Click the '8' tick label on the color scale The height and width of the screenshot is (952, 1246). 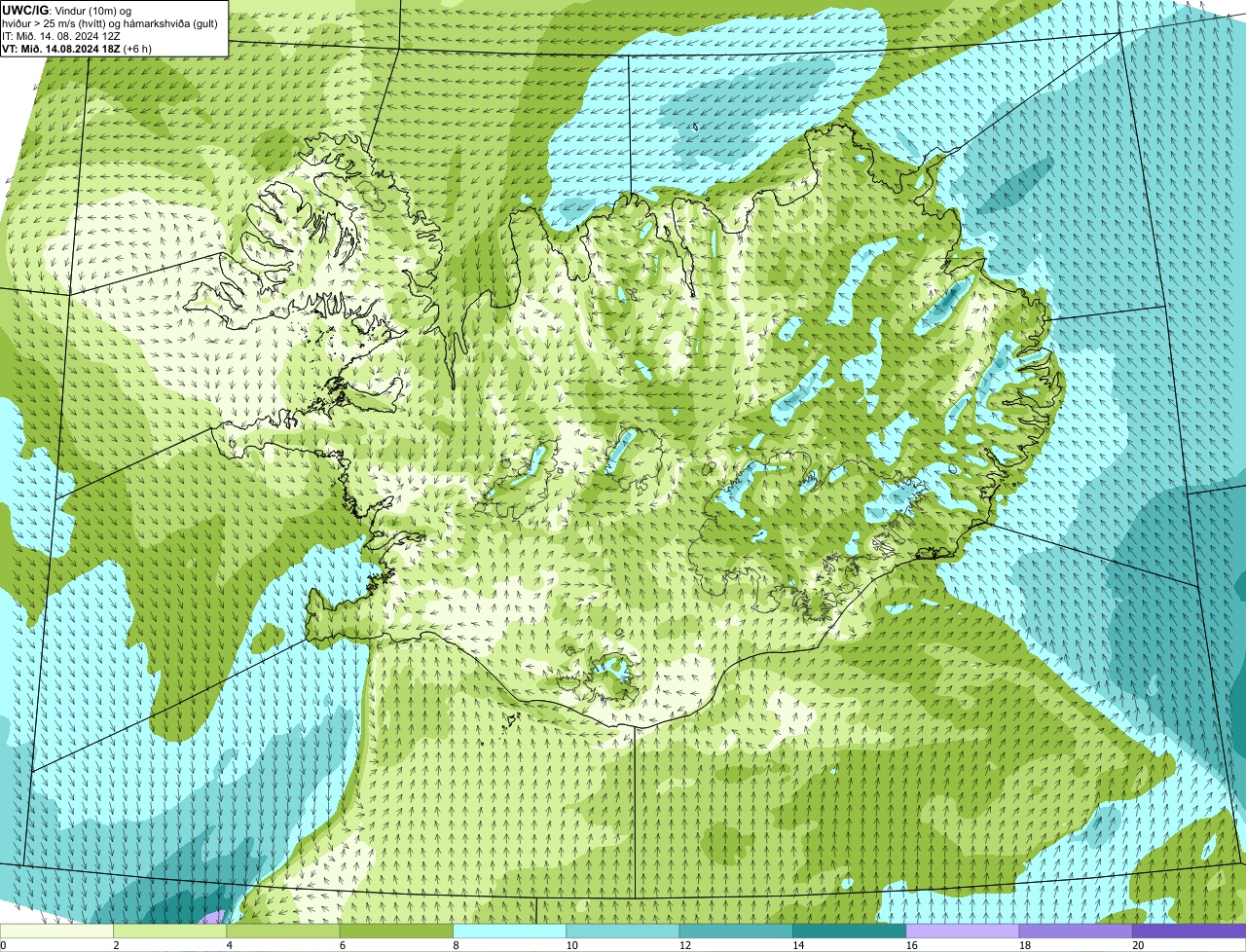[x=456, y=945]
